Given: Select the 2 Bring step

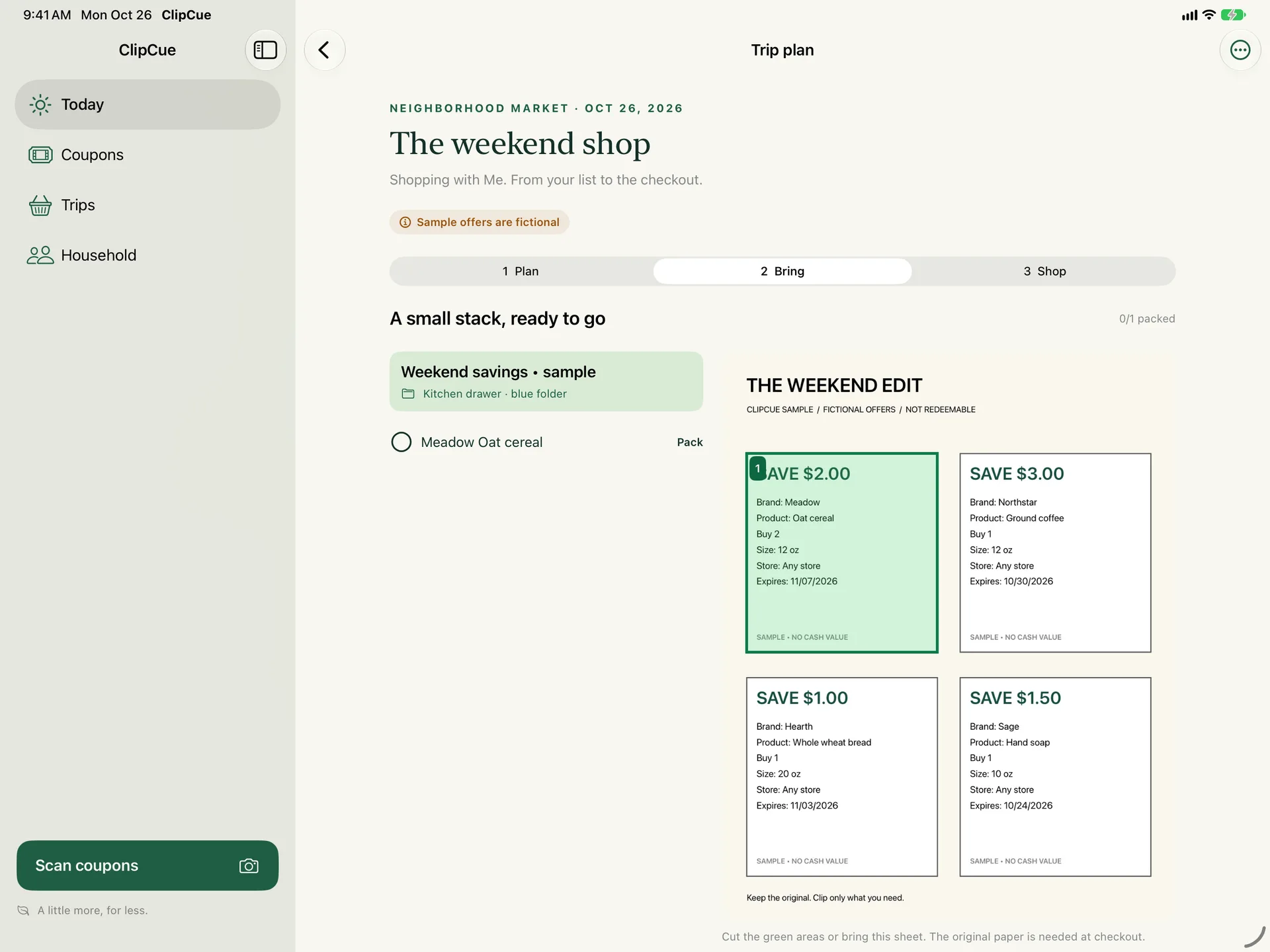Looking at the screenshot, I should pos(782,271).
